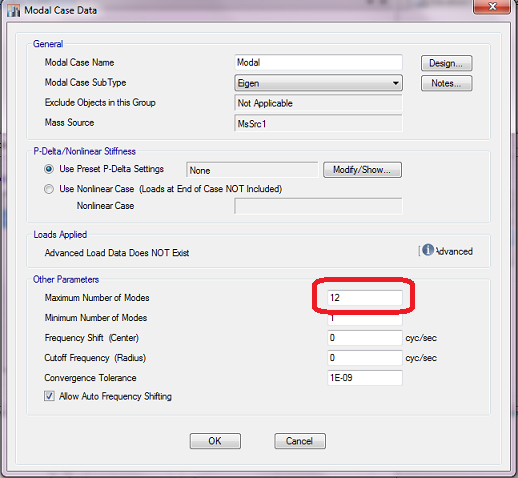This screenshot has height=478, width=518.
Task: Open the Notes button
Action: tap(446, 83)
